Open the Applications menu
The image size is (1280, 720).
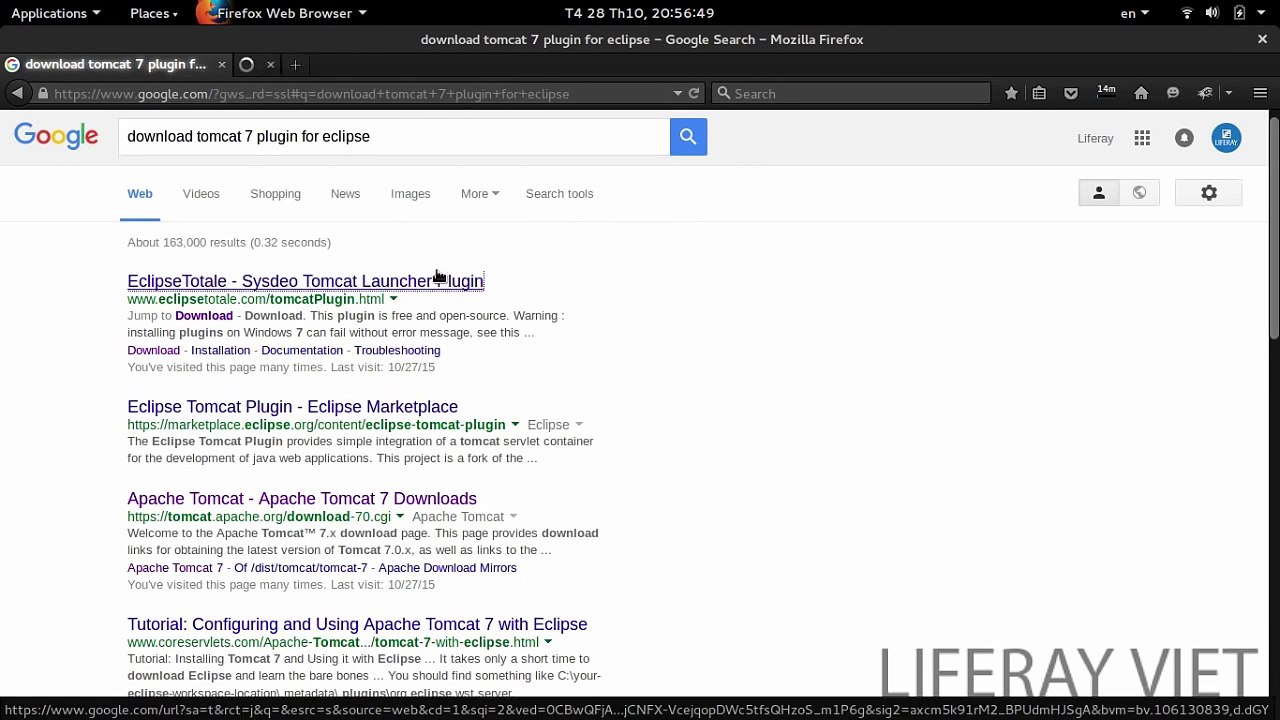point(56,13)
